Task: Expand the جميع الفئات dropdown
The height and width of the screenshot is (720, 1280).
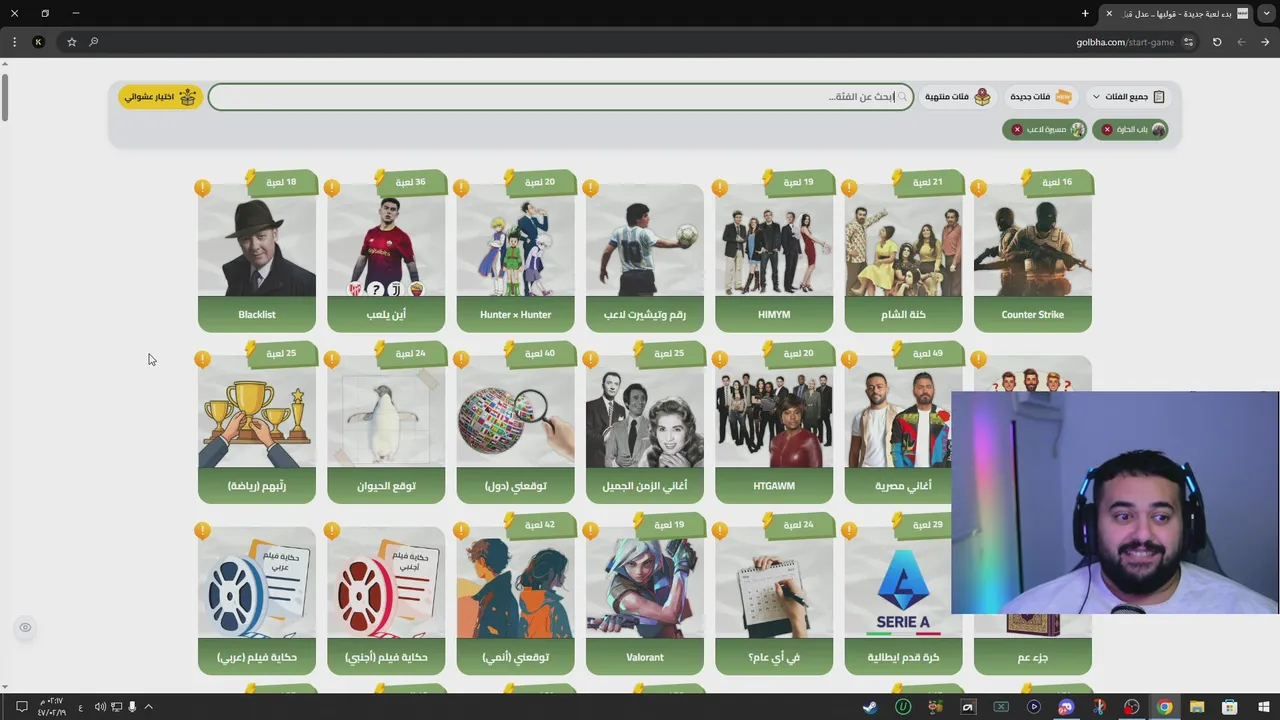Action: pos(1128,97)
